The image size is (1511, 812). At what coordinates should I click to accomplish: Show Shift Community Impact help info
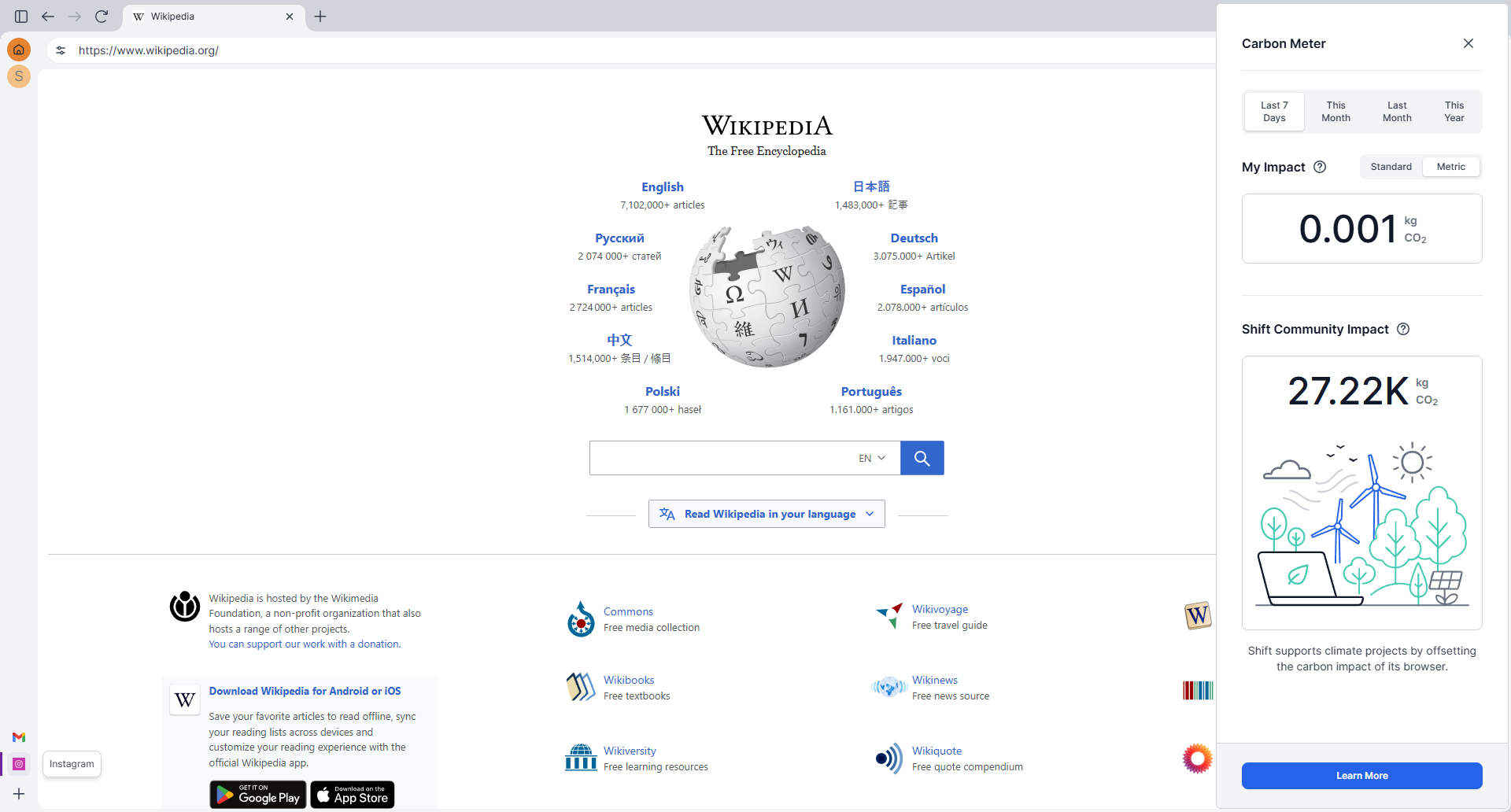1403,329
